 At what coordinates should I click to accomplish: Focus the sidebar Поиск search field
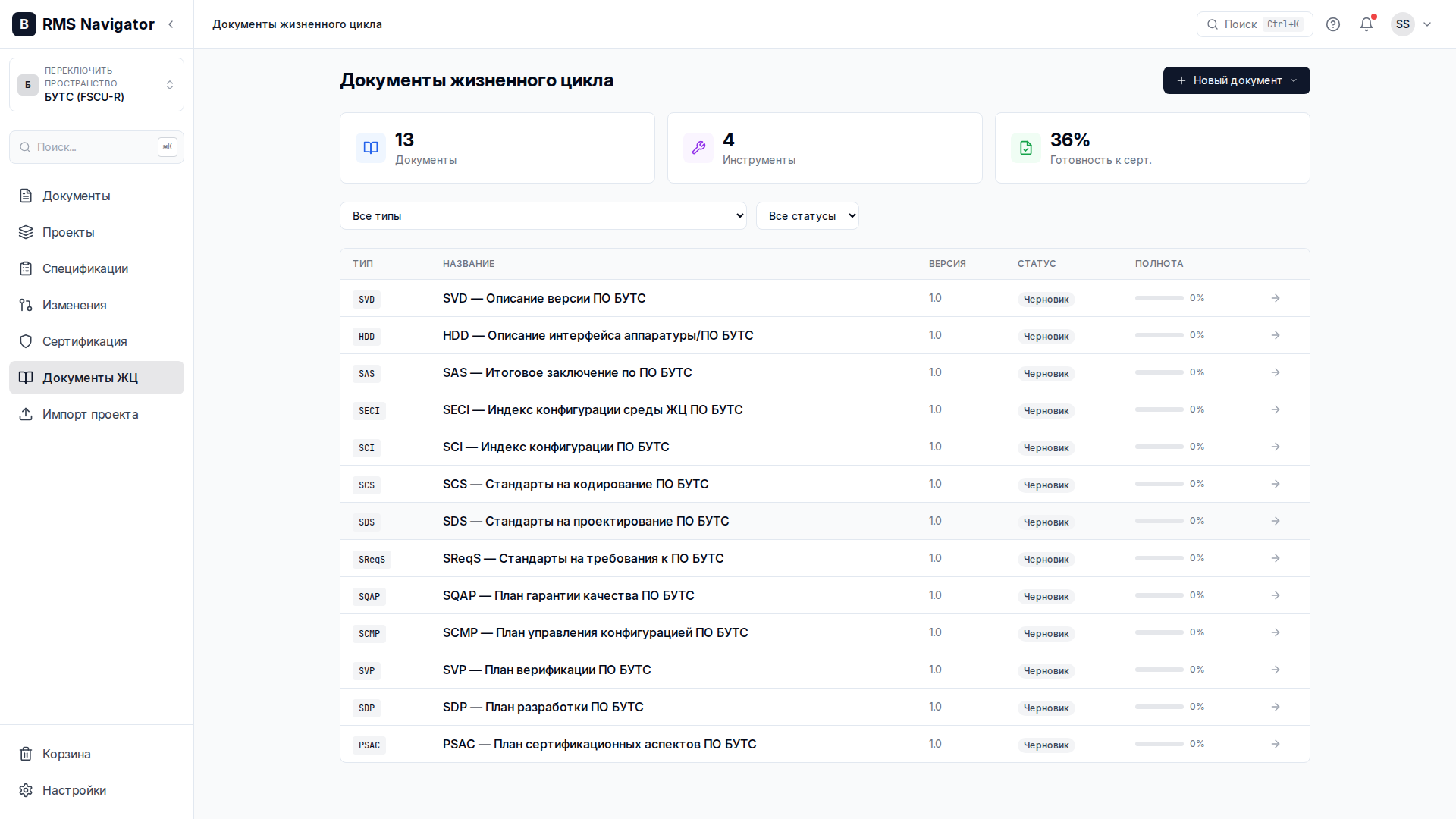pyautogui.click(x=96, y=147)
